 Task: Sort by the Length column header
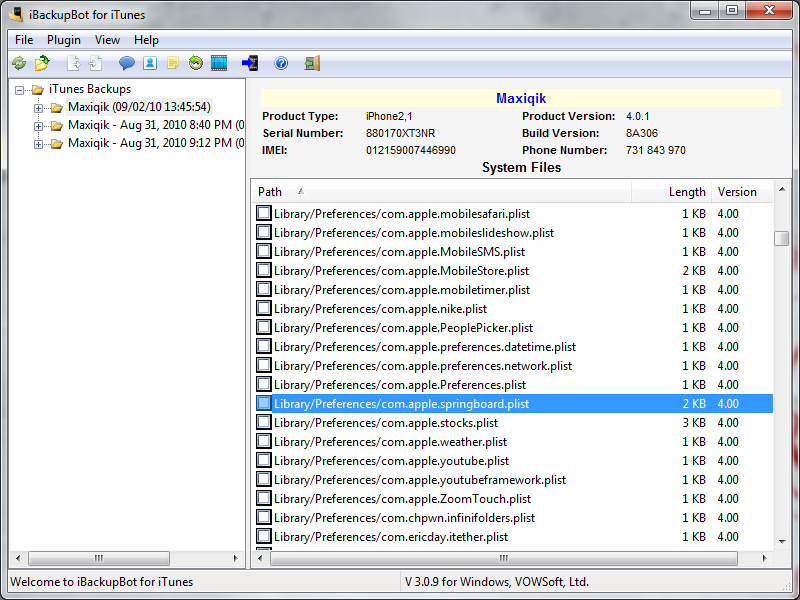pos(671,192)
